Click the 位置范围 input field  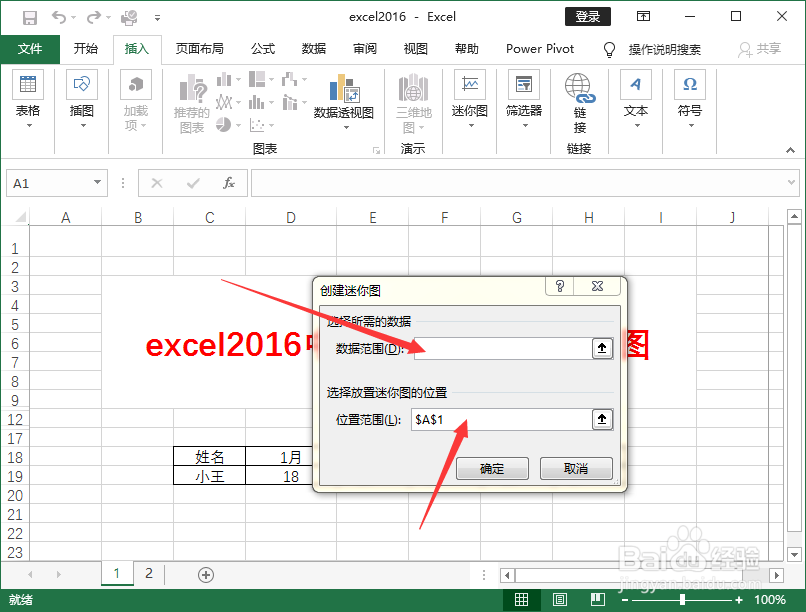point(502,420)
